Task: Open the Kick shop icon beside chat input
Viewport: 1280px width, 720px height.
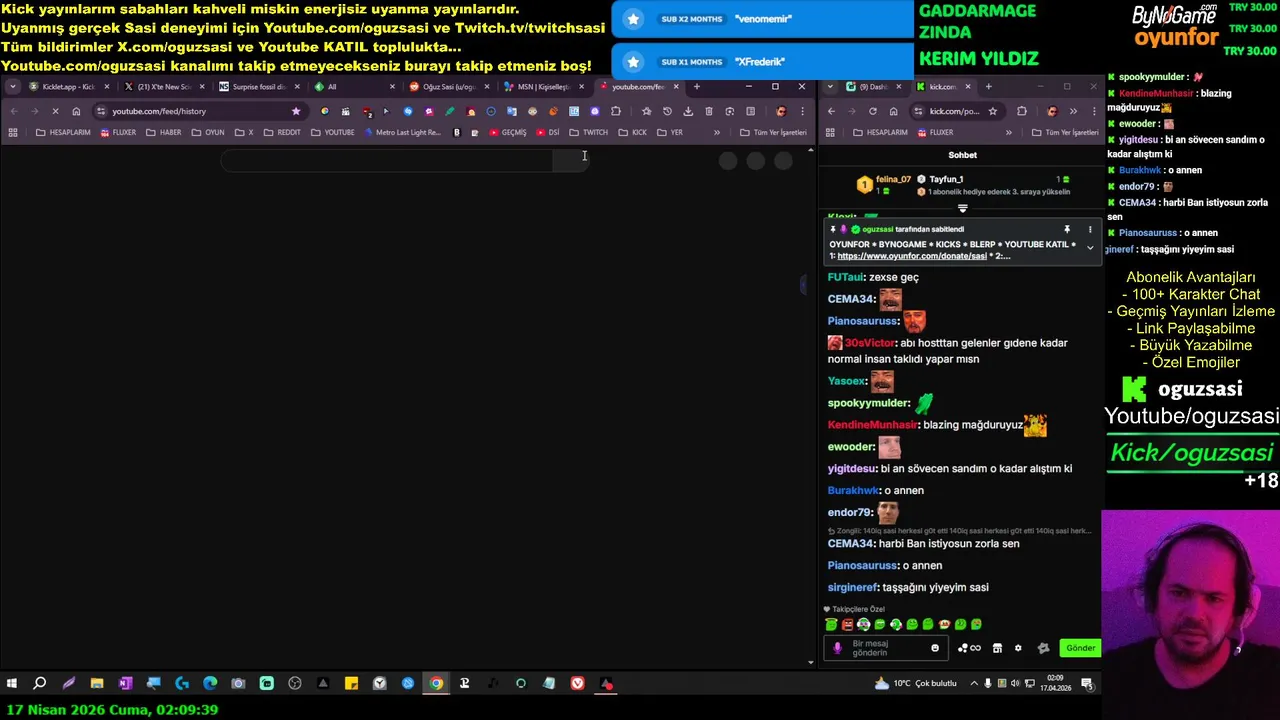Action: point(997,648)
